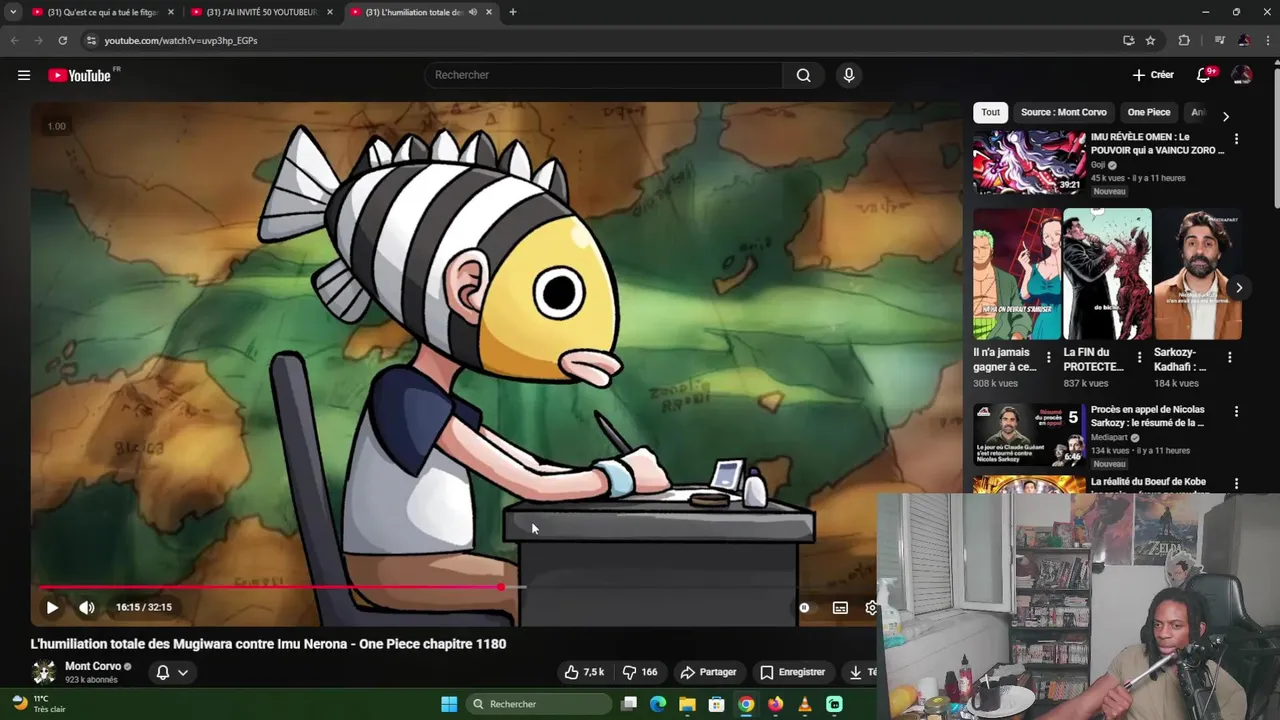Mute the playing tab's audio icon
Viewport: 1280px width, 720px height.
click(473, 12)
